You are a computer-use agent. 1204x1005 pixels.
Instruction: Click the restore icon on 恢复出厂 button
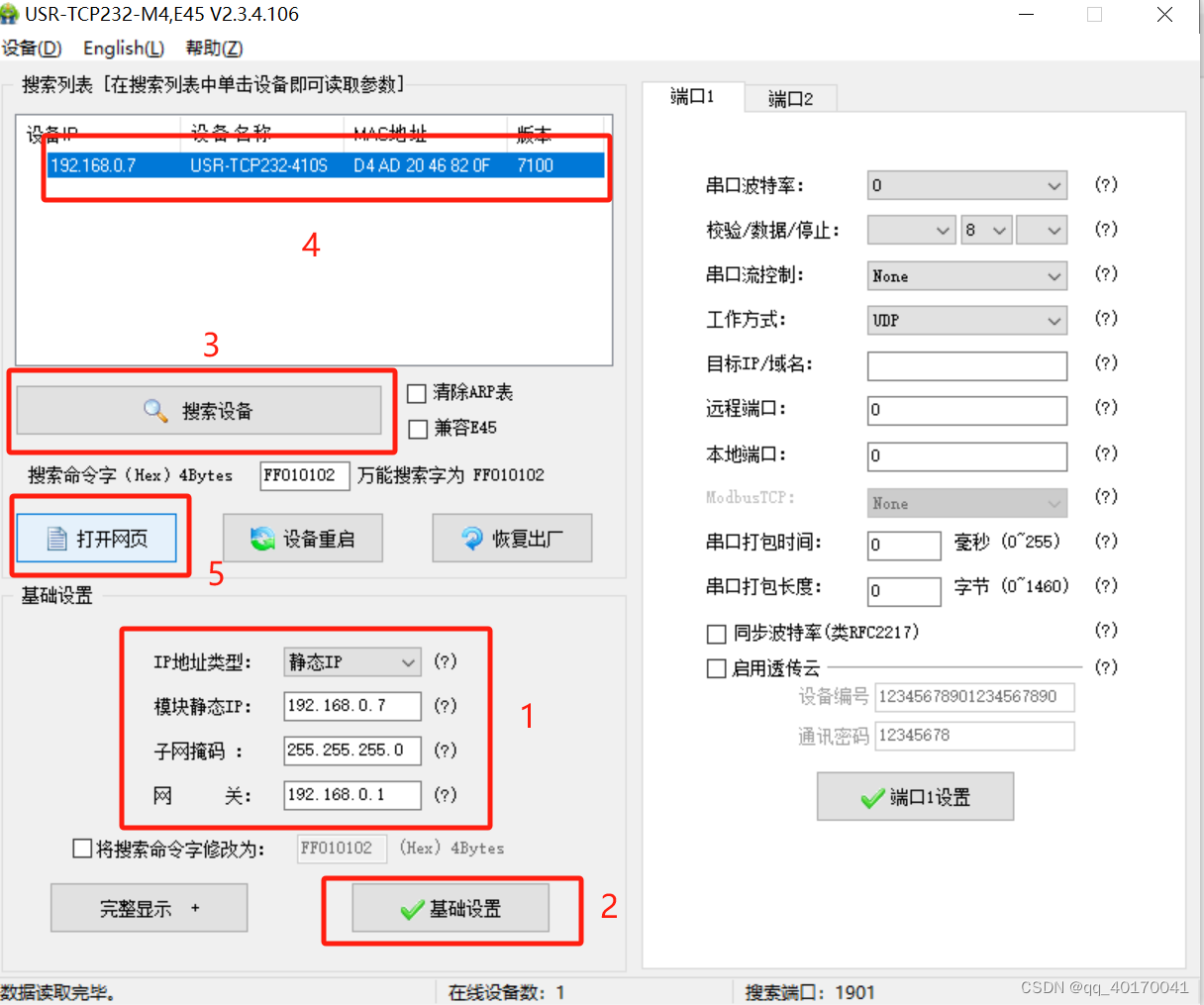(x=472, y=539)
